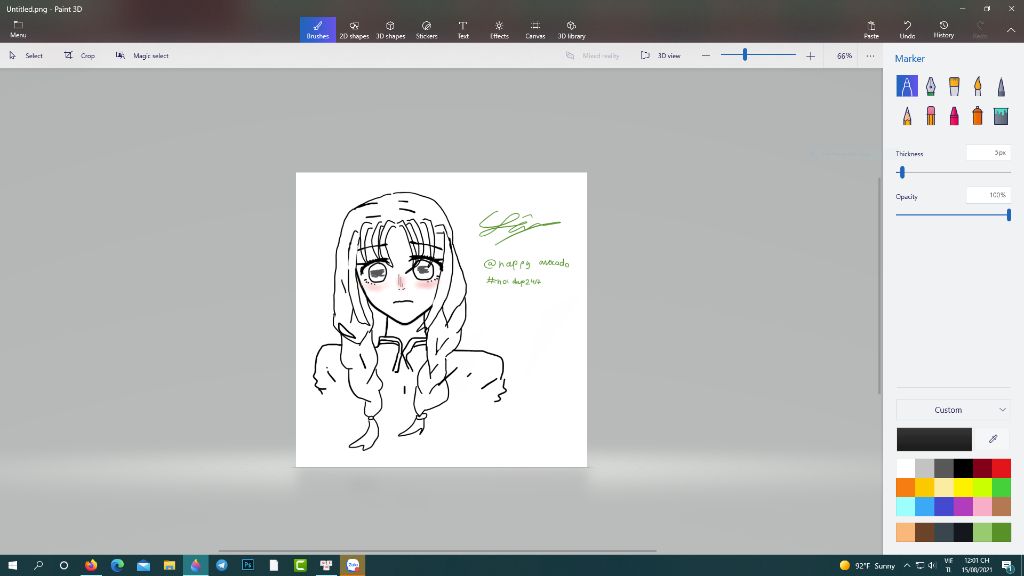Image resolution: width=1024 pixels, height=576 pixels.
Task: Click the Thickness slider handle
Action: coord(902,172)
